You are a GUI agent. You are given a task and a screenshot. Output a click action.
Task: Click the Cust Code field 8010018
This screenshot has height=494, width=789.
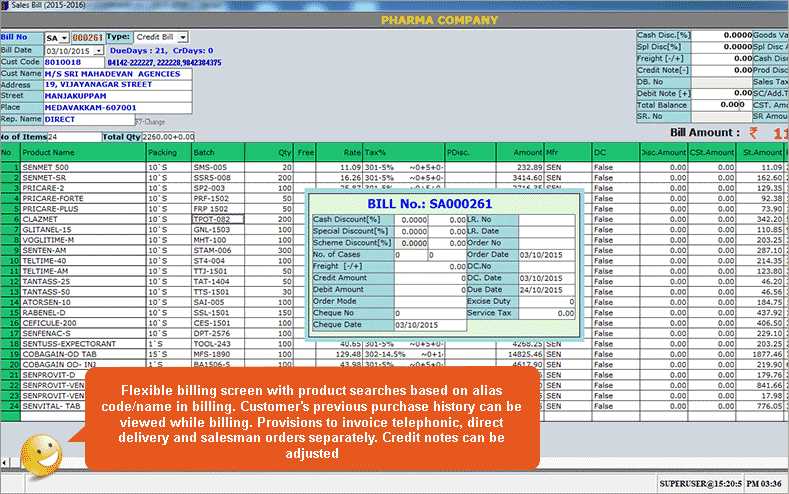click(x=73, y=62)
